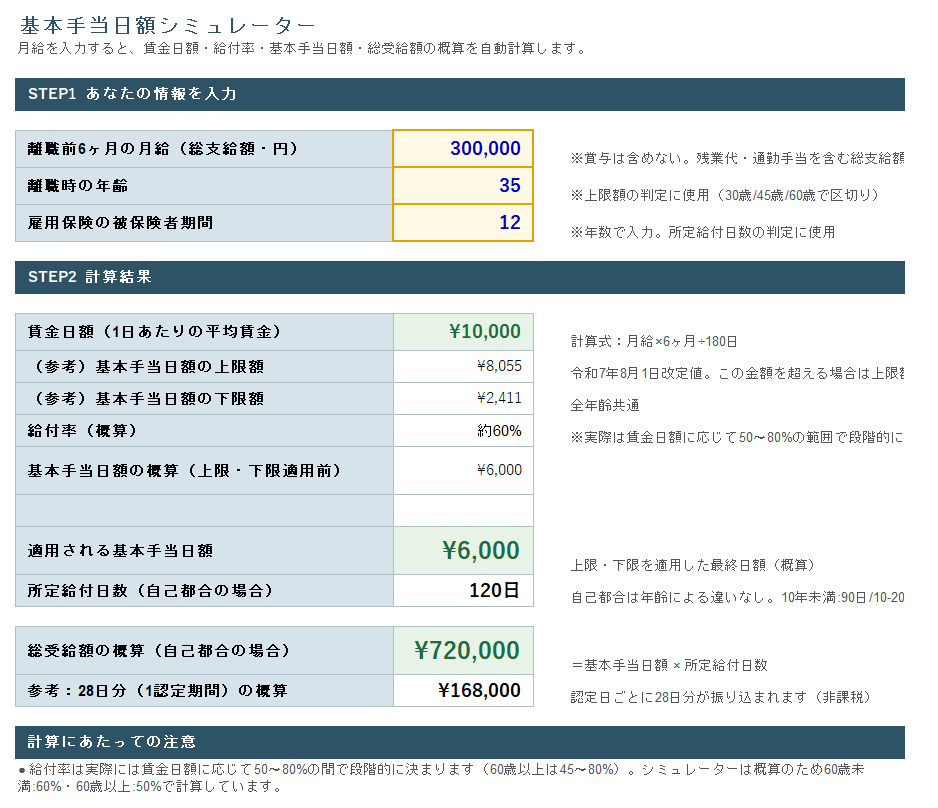Click the 雇用保険の被保険者期間 label cell

(204, 223)
